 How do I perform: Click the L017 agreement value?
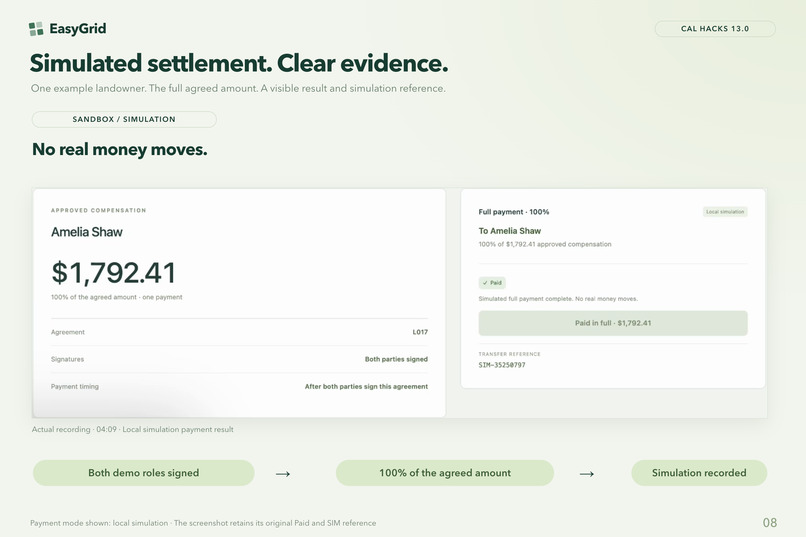tap(420, 332)
